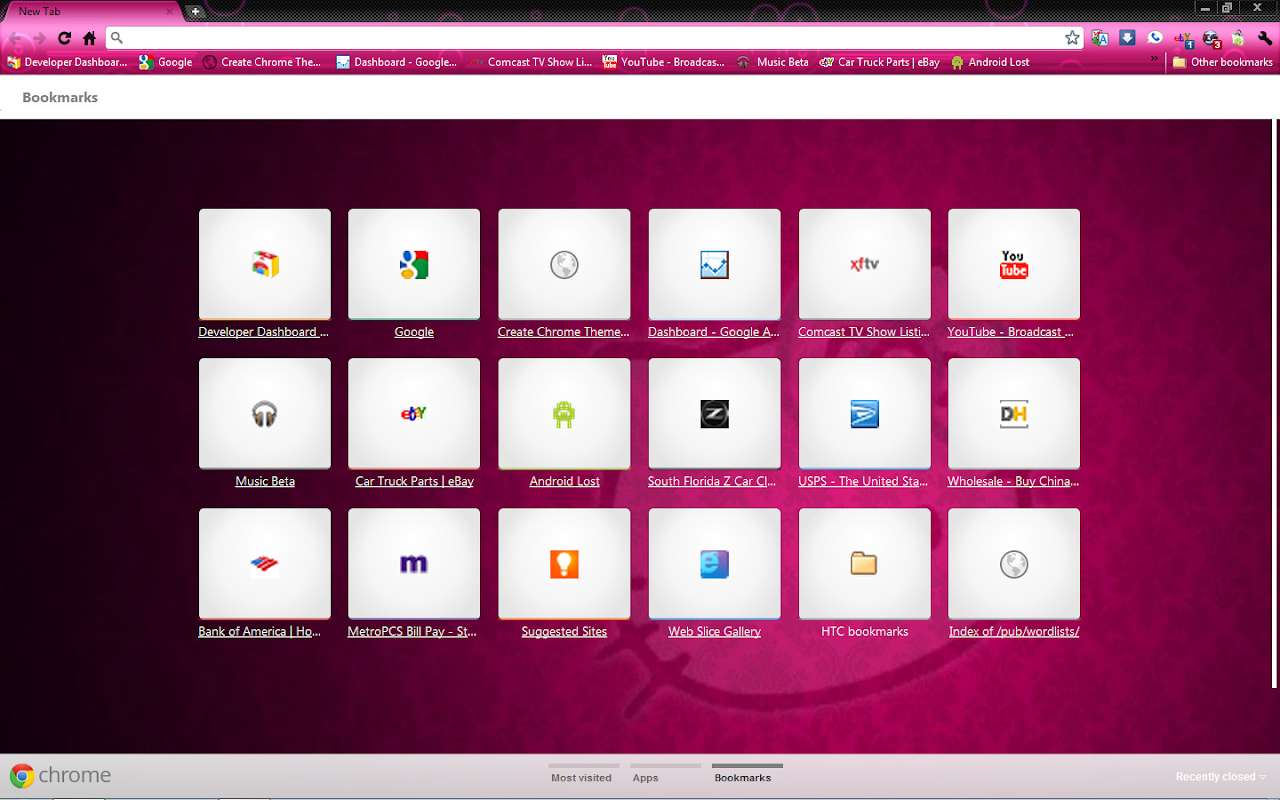Click the Comcast TV Show Listi... link
1280x800 pixels.
coord(864,332)
